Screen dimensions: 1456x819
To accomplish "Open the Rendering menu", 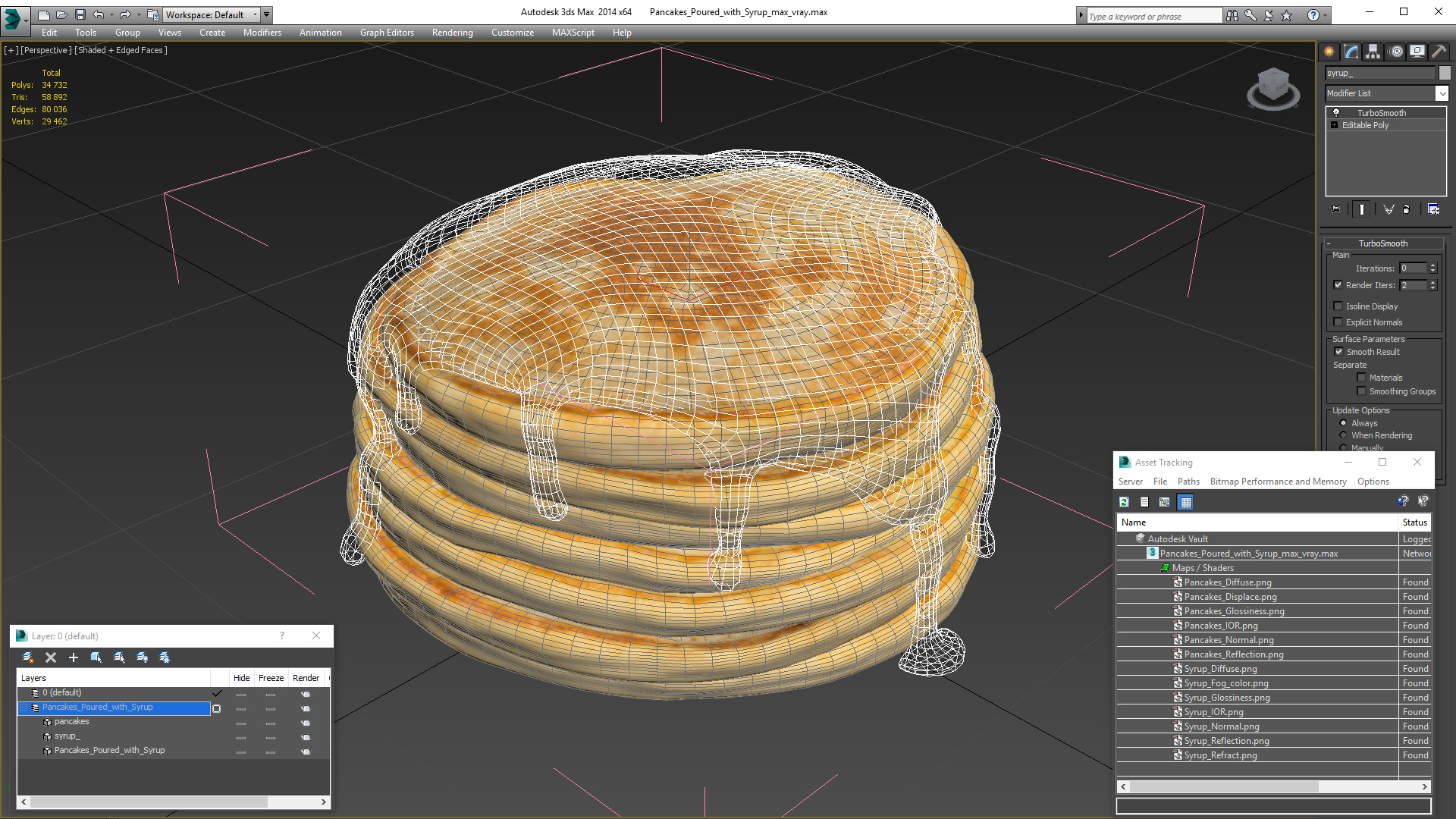I will click(x=452, y=33).
